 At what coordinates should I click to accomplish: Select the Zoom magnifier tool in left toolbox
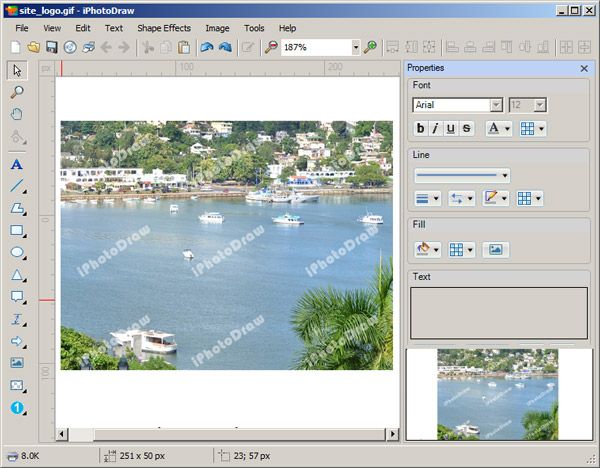point(17,91)
